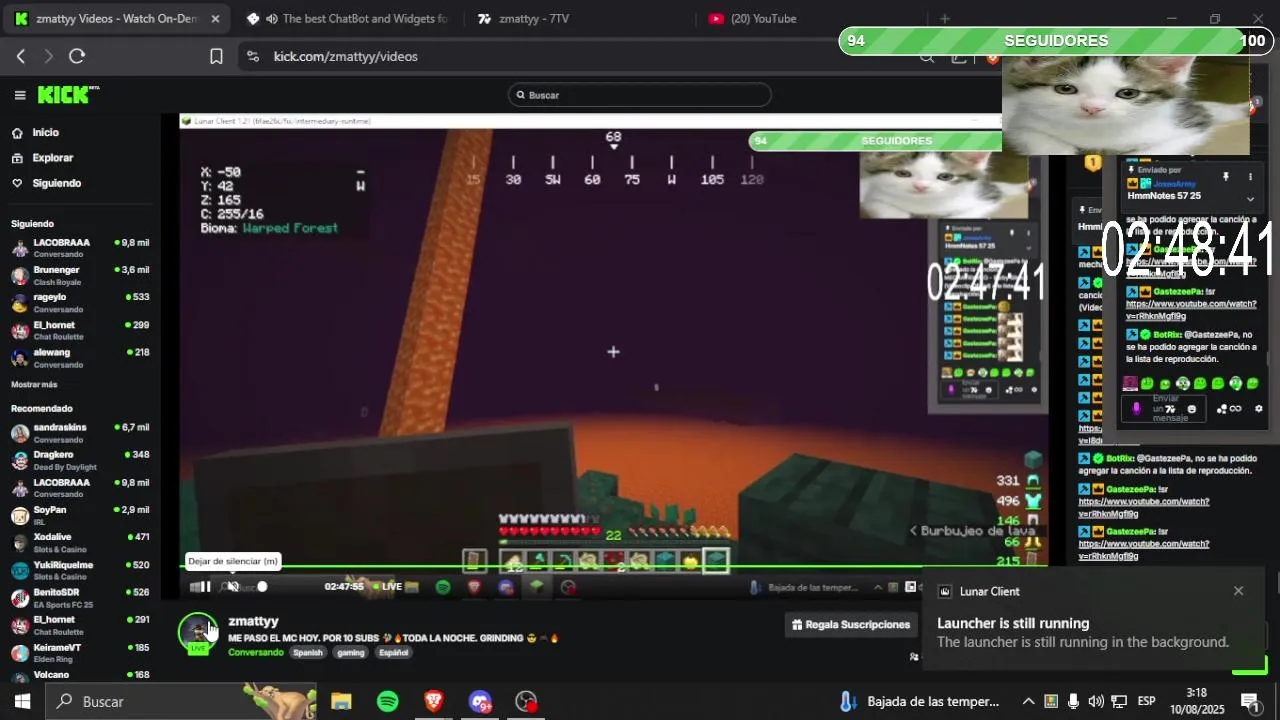Click the Conversando category link
1280x720 pixels.
(x=256, y=653)
